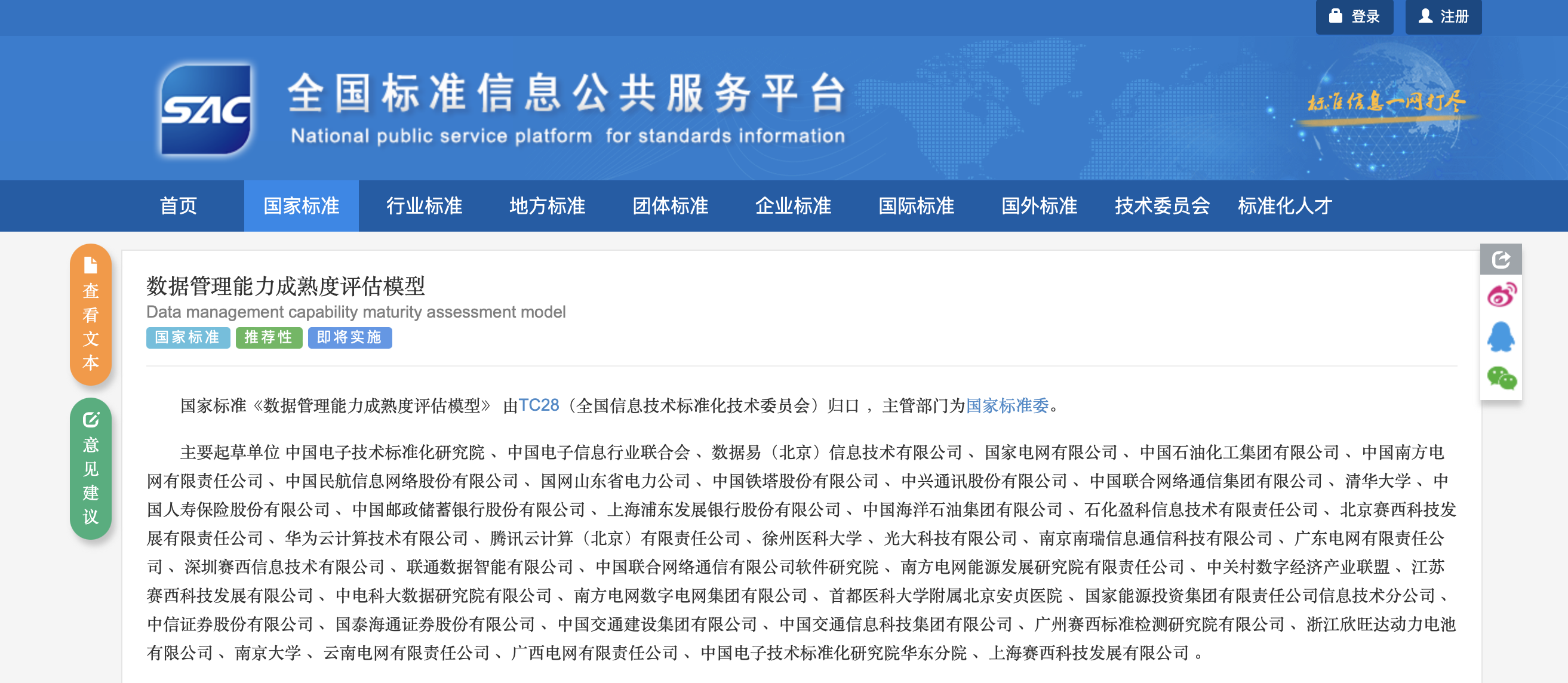Go to 技术委员会 navigation item
Image resolution: width=1568 pixels, height=683 pixels.
pos(1162,206)
